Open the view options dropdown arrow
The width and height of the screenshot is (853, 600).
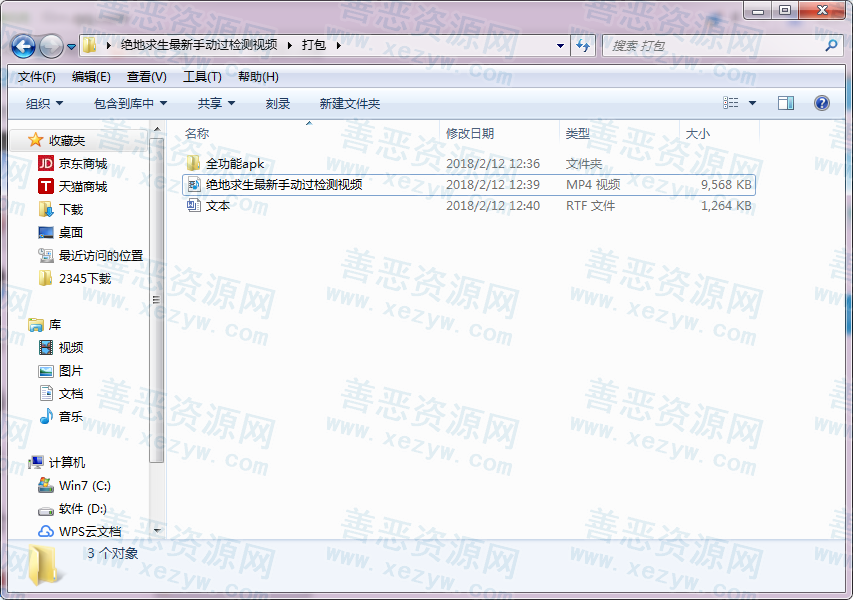(x=753, y=103)
